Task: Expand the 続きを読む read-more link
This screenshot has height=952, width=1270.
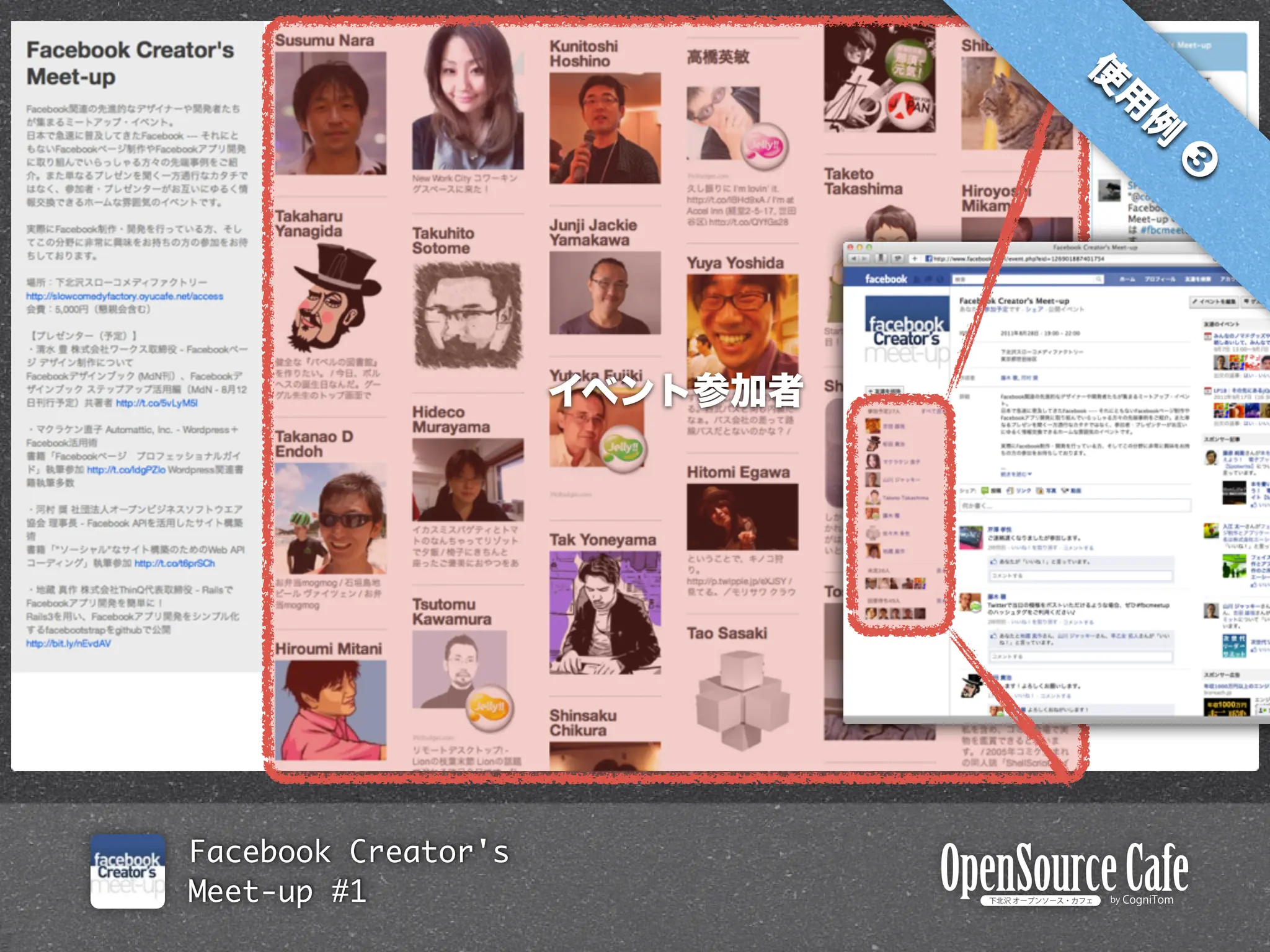Action: (1016, 474)
